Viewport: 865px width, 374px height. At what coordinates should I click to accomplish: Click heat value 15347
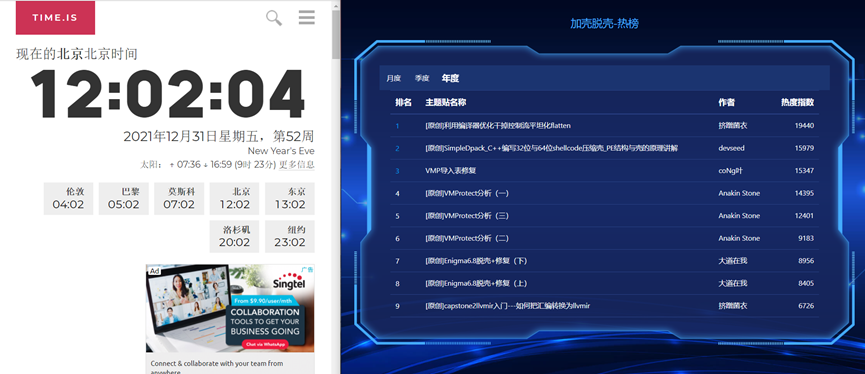(804, 171)
